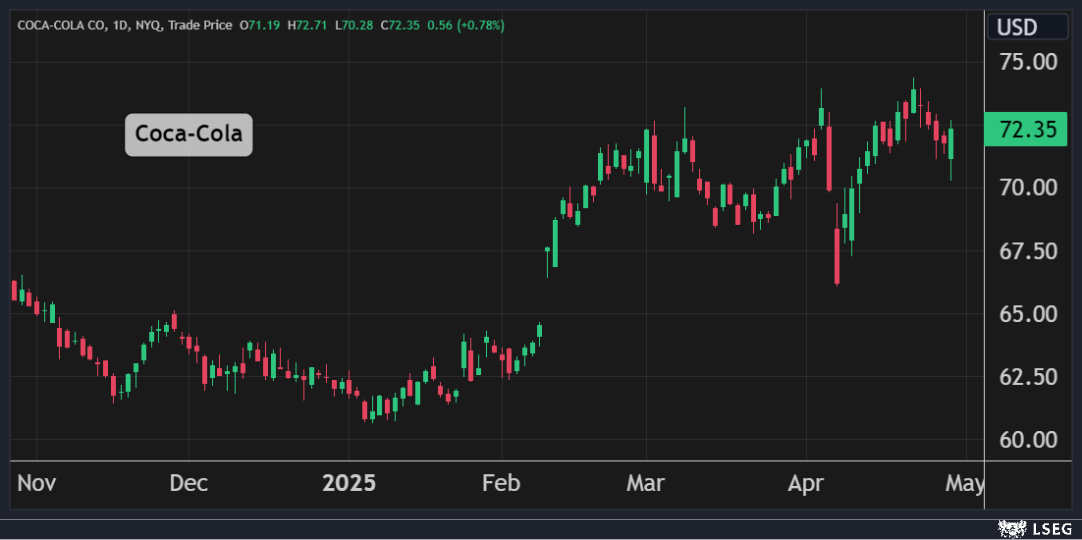Open the USD currency selector
Viewport: 1082px width, 540px height.
pos(1019,27)
